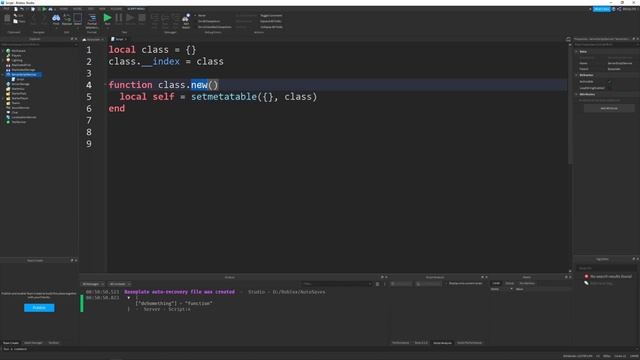Click the Copy tool in ribbon

(x=19, y=21)
